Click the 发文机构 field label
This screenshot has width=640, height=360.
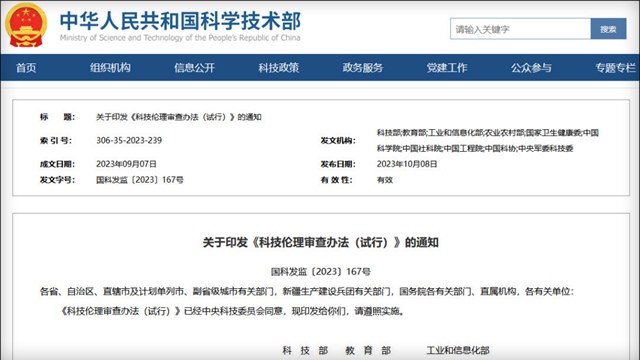point(338,140)
